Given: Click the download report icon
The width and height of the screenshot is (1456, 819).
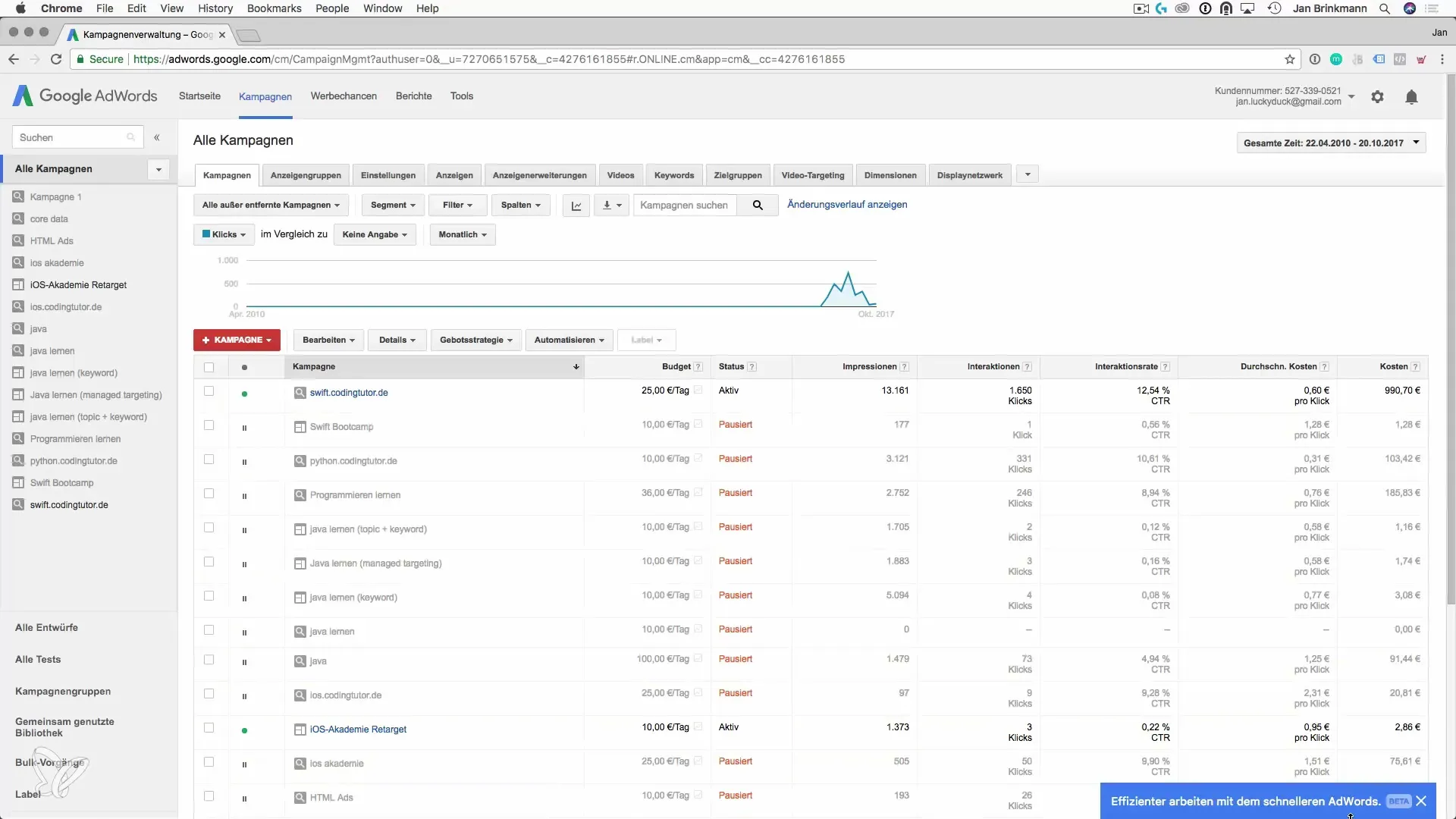Looking at the screenshot, I should tap(607, 206).
